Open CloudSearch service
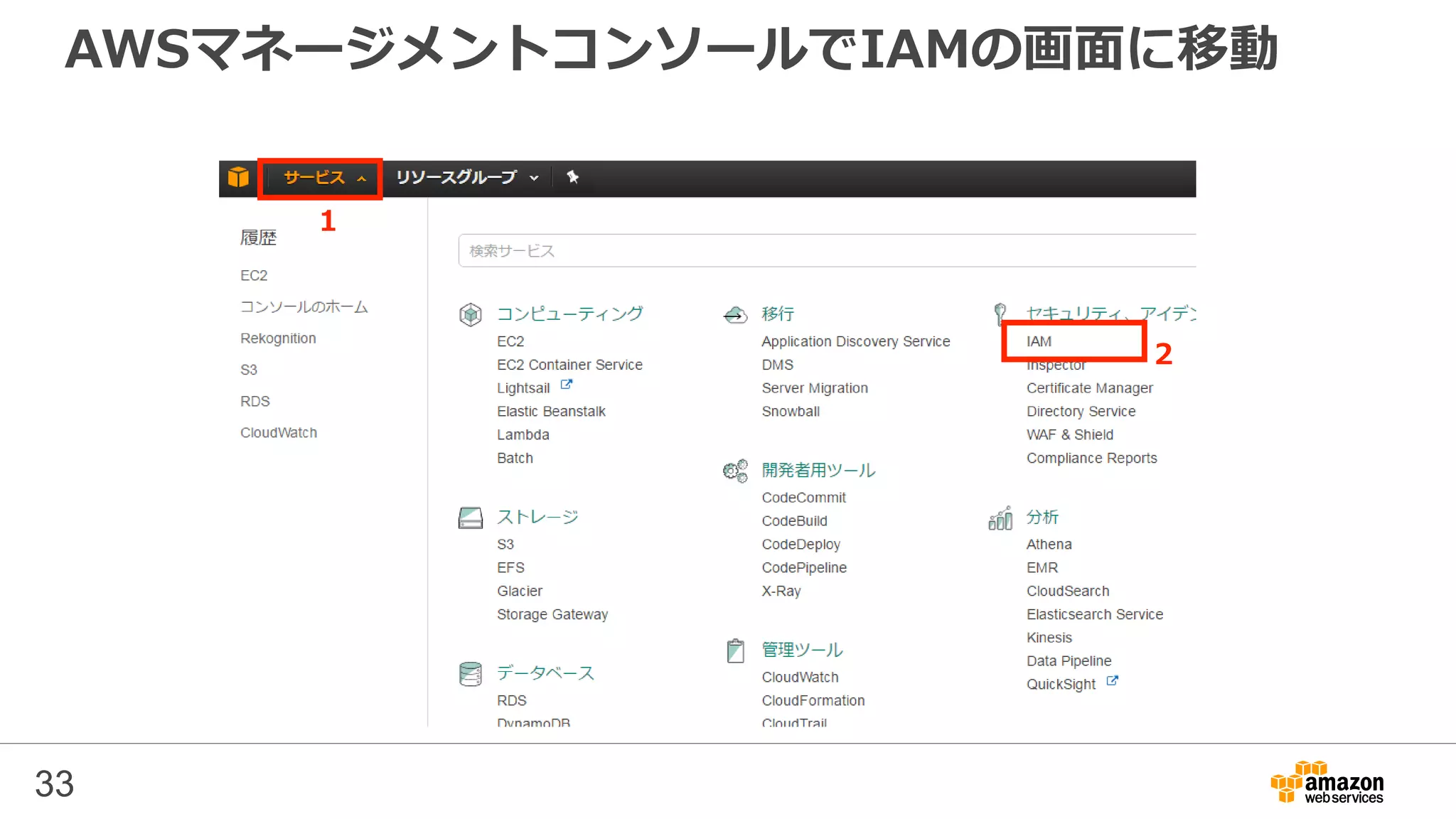1456x819 pixels. pyautogui.click(x=1068, y=591)
